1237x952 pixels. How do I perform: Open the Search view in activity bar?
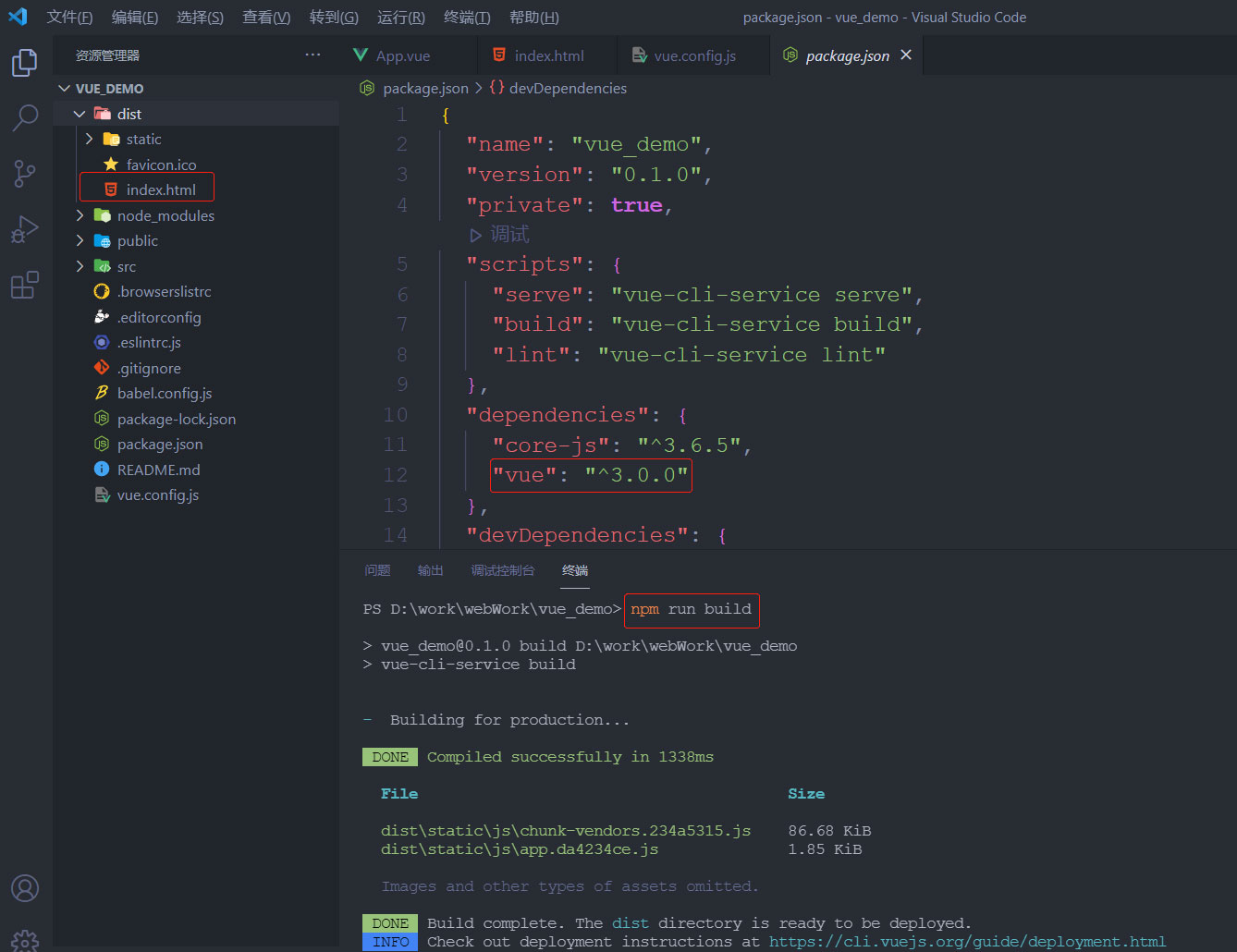click(x=25, y=117)
